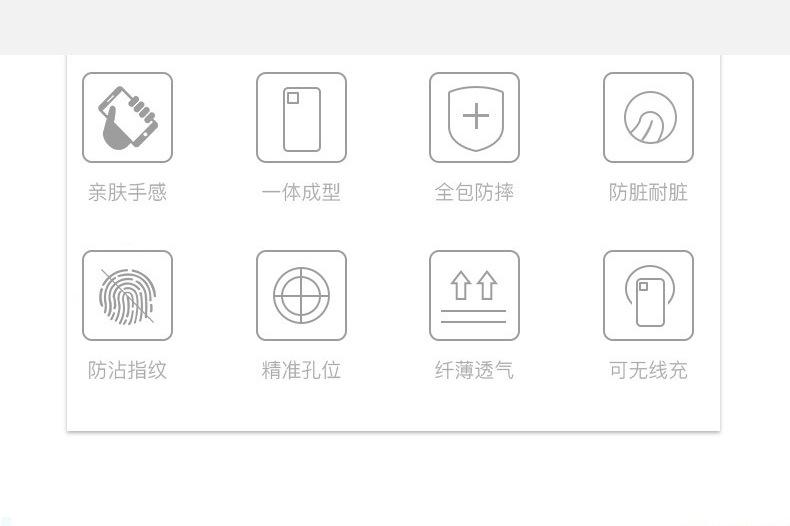Open the 可无线充 label

[648, 370]
